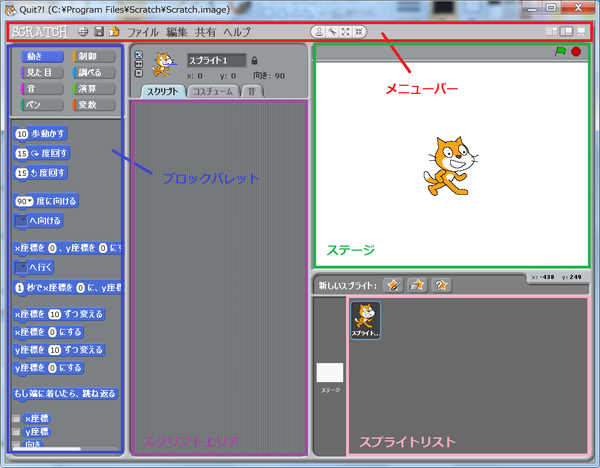Open the 編集 menu
This screenshot has width=600, height=468.
pos(177,32)
